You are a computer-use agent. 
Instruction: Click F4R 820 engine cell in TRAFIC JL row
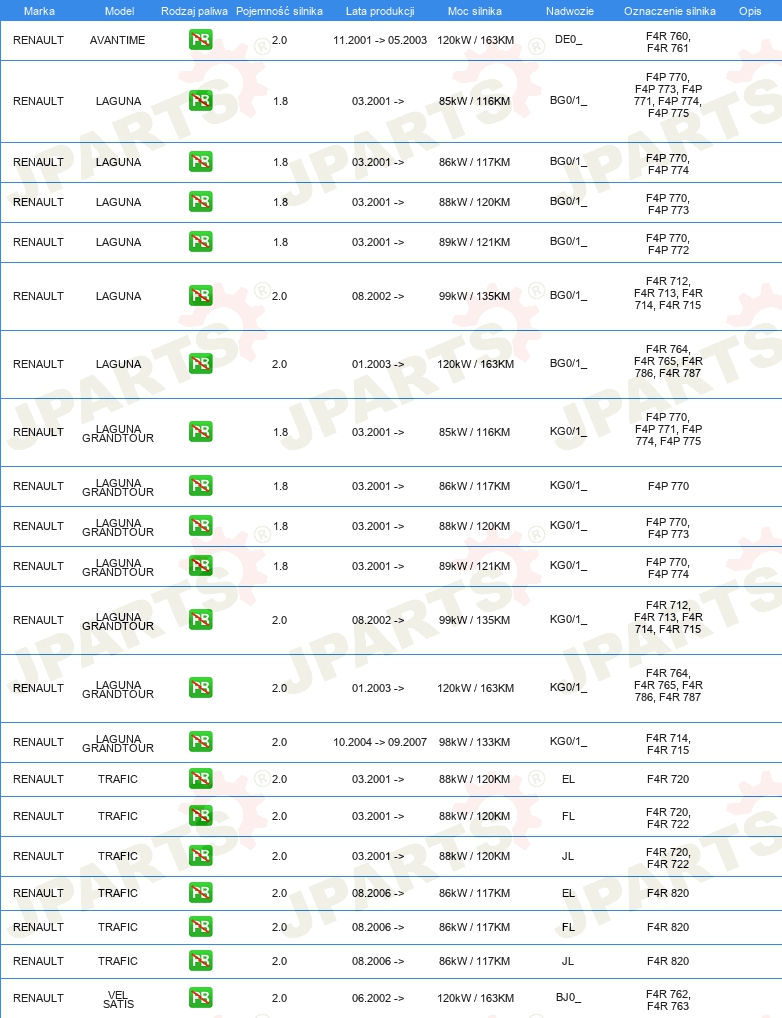tap(668, 961)
